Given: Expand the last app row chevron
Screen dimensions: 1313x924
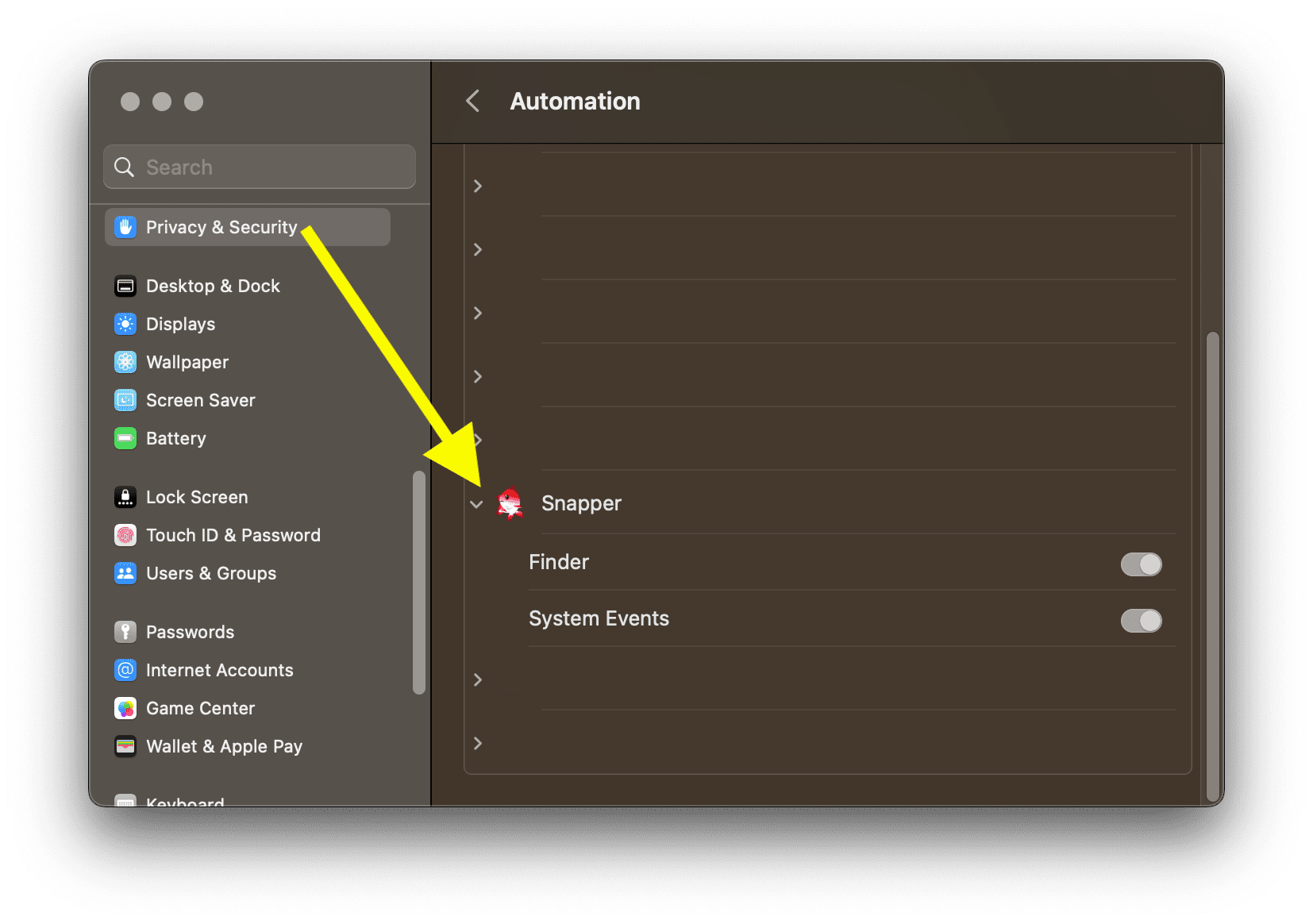Looking at the screenshot, I should click(x=477, y=743).
